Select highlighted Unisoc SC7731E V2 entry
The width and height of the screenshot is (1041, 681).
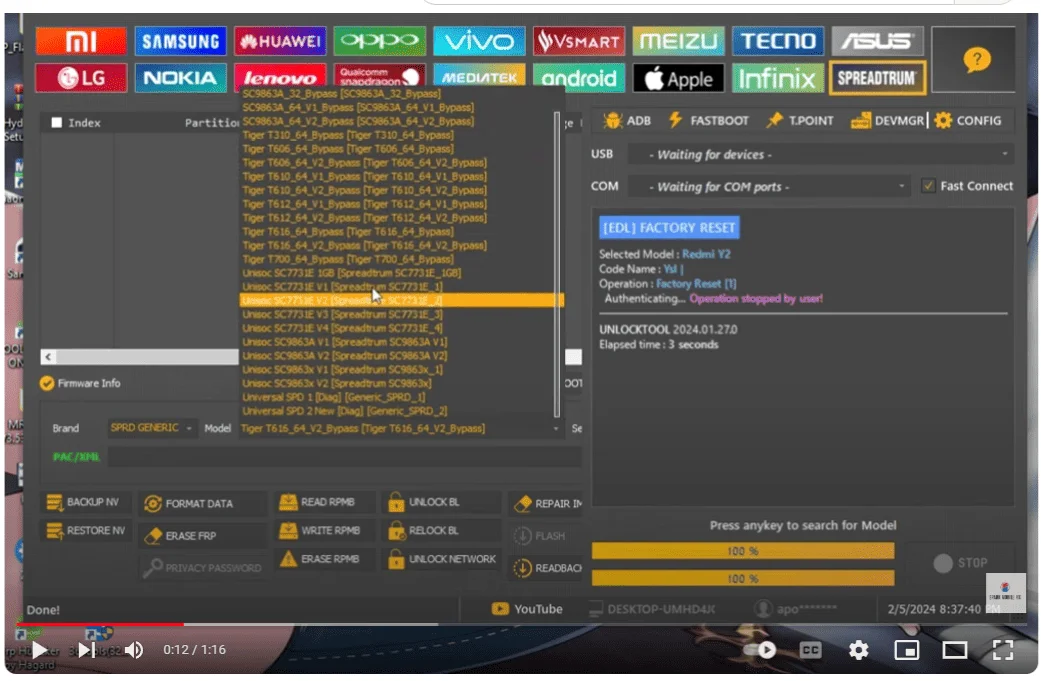[402, 300]
